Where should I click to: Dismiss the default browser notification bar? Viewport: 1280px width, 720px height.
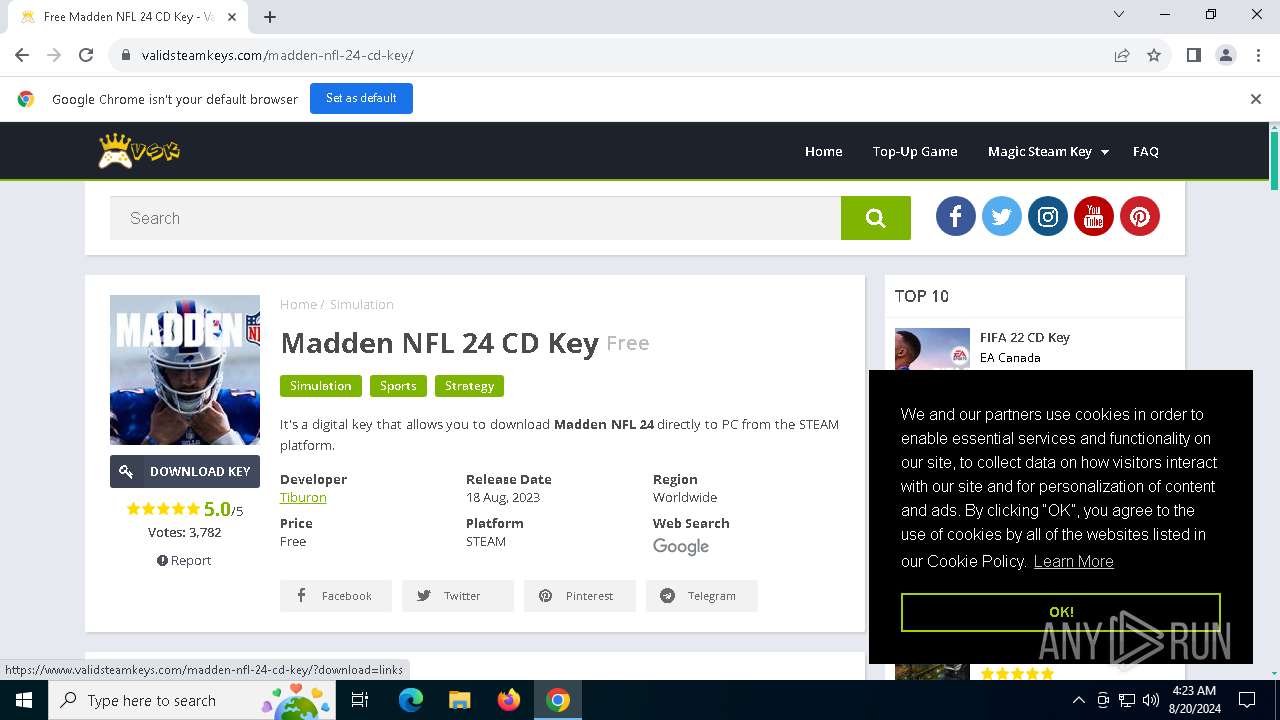click(x=1255, y=99)
